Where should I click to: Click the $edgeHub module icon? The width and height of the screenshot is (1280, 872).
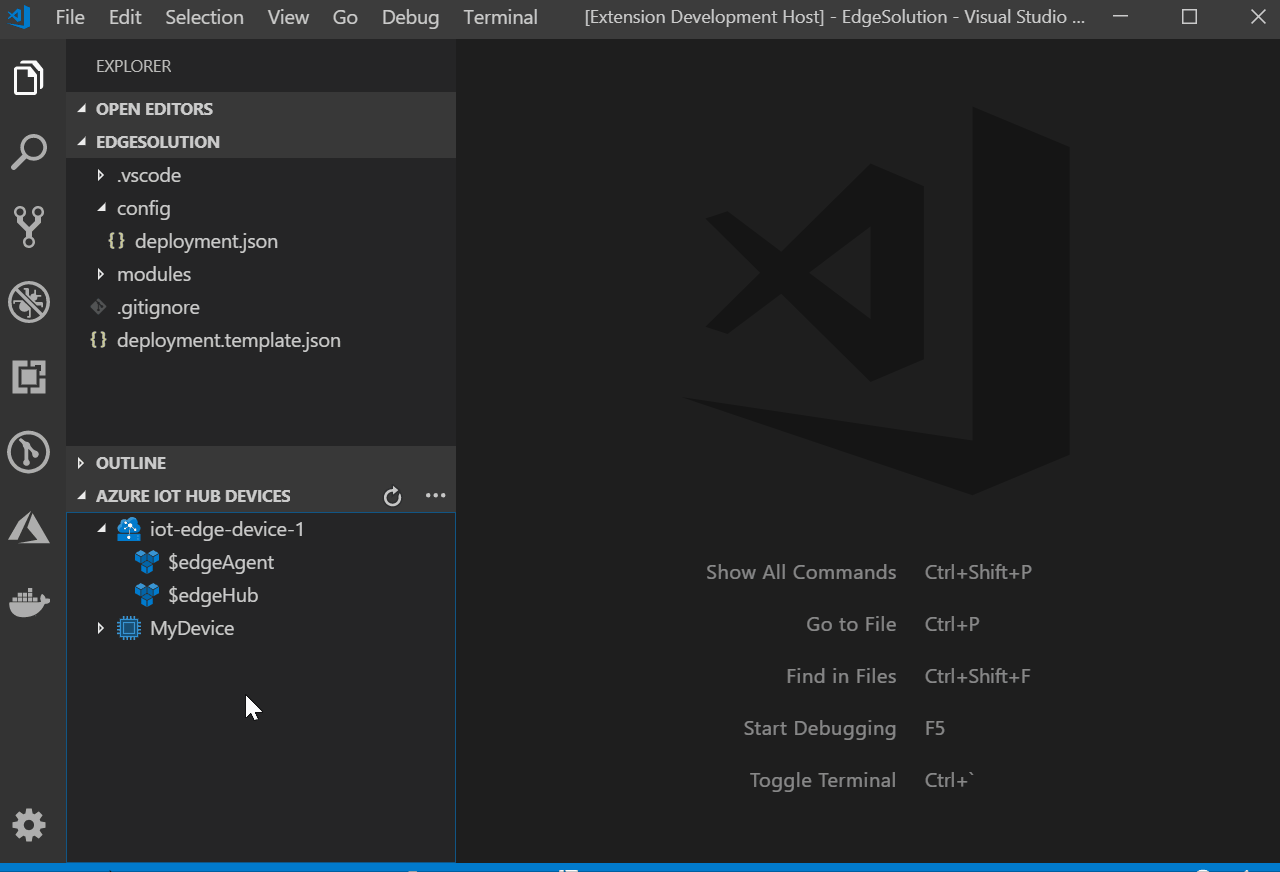pos(147,595)
